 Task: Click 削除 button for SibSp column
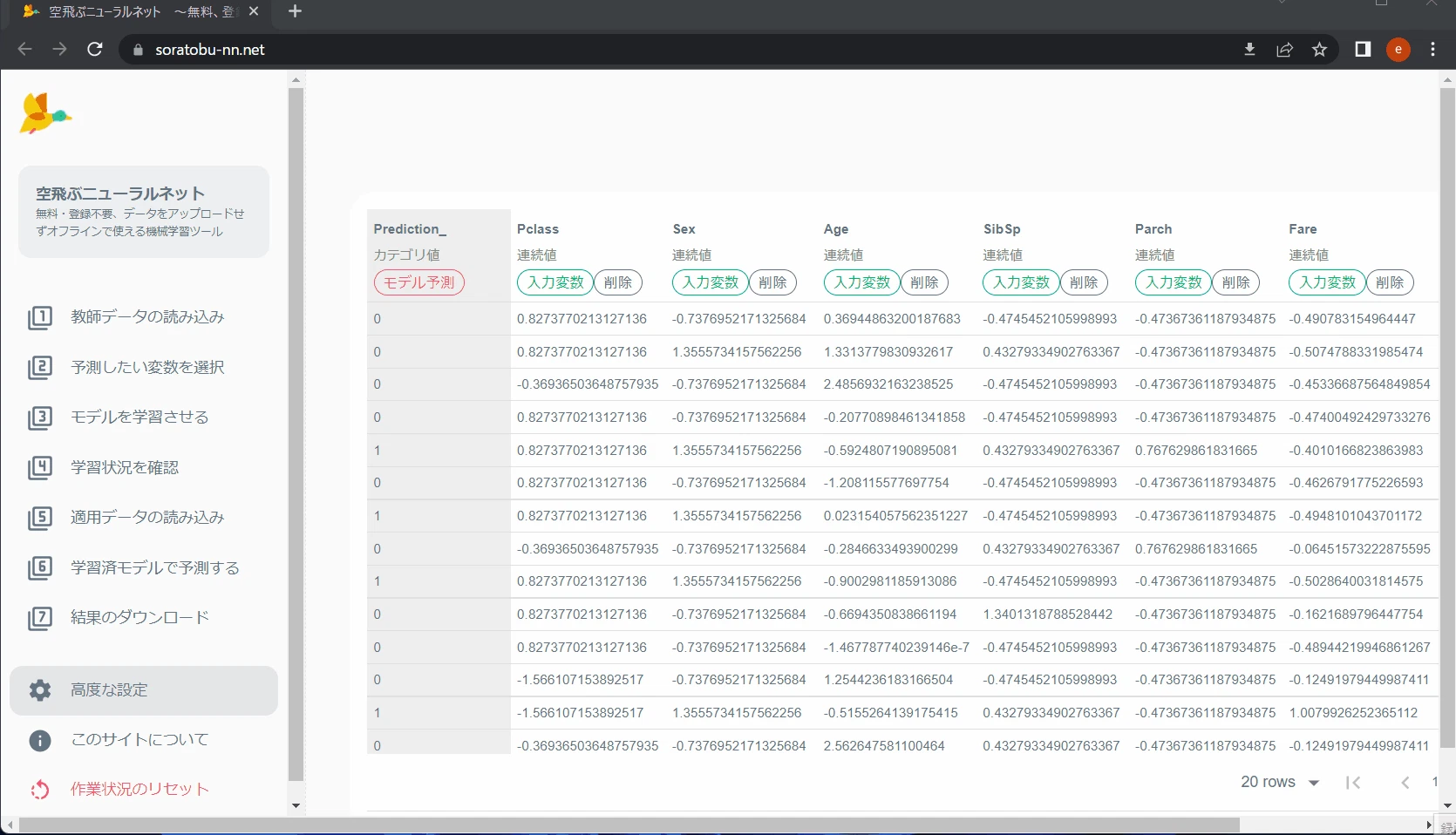pyautogui.click(x=1084, y=282)
